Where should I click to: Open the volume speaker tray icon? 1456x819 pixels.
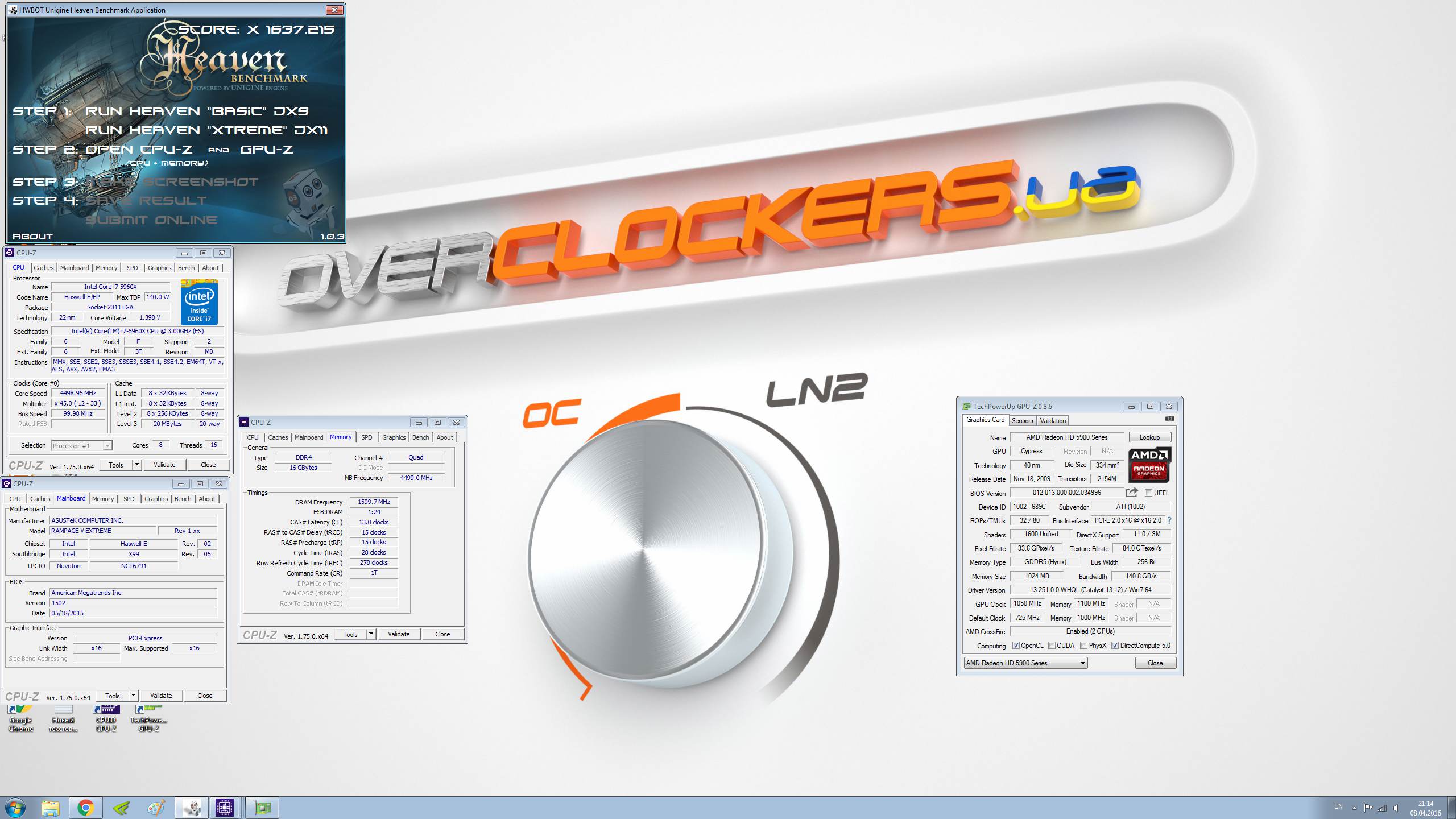(x=1396, y=808)
